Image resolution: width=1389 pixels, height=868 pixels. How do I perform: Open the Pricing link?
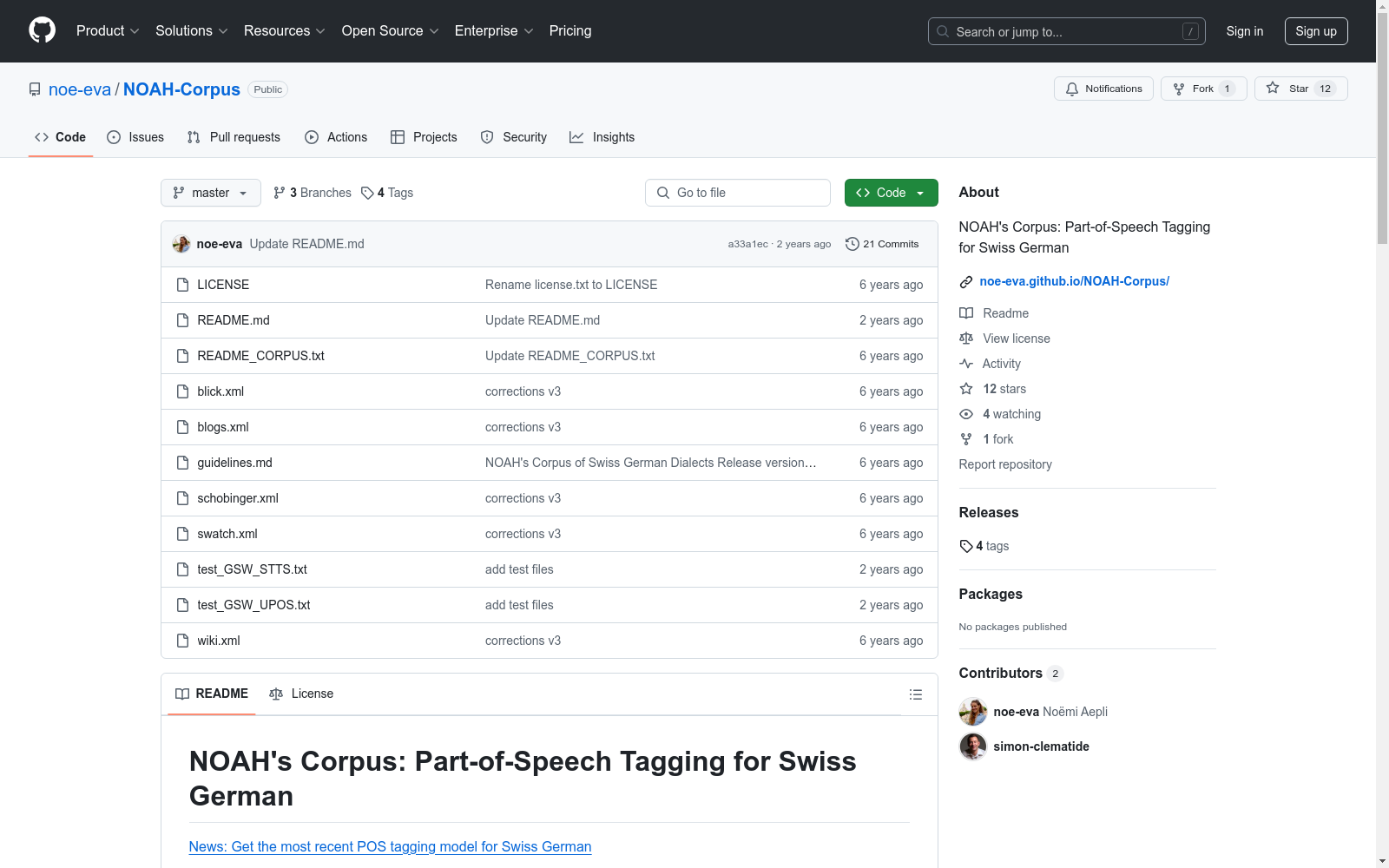pos(570,31)
